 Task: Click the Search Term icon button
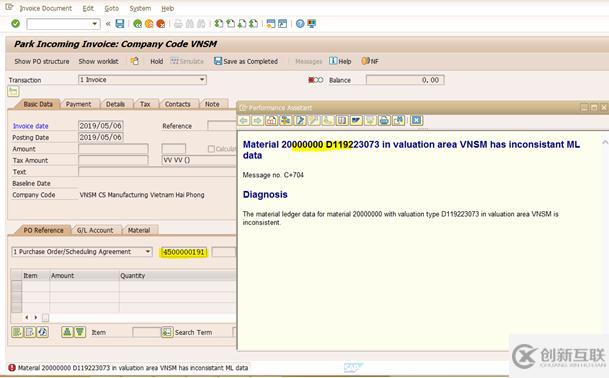167,332
